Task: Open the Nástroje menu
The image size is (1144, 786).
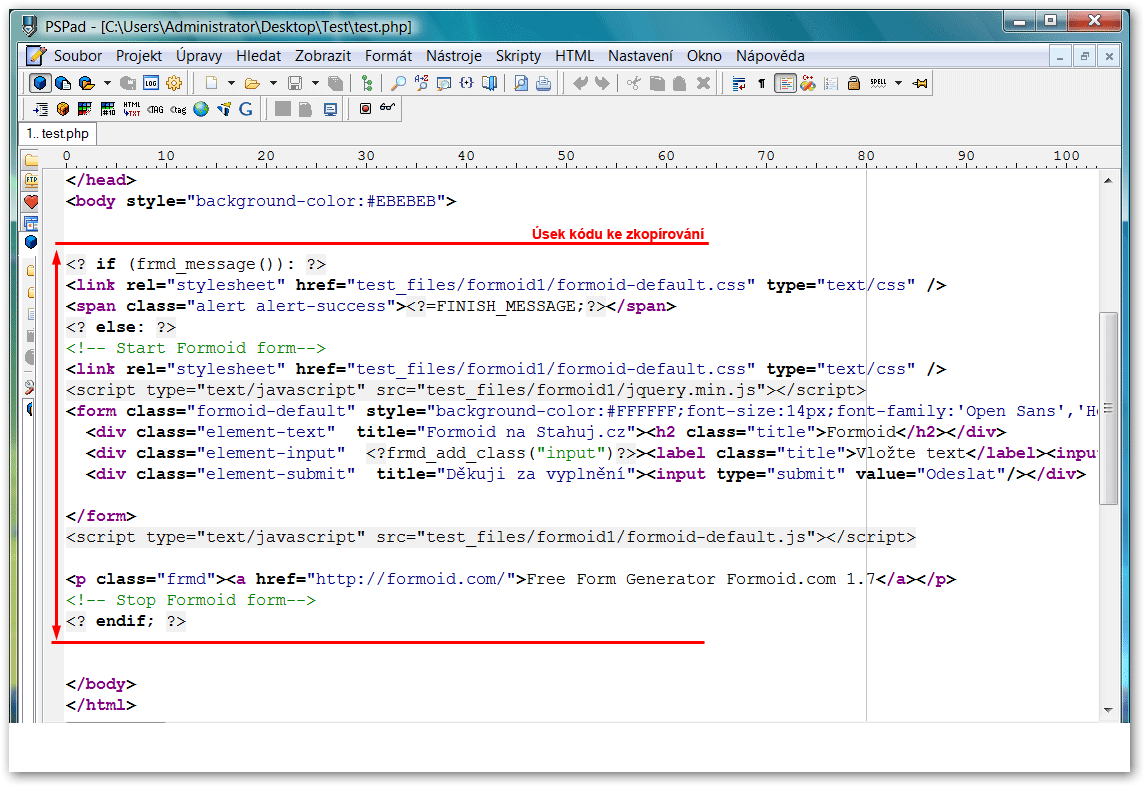Action: click(x=454, y=55)
